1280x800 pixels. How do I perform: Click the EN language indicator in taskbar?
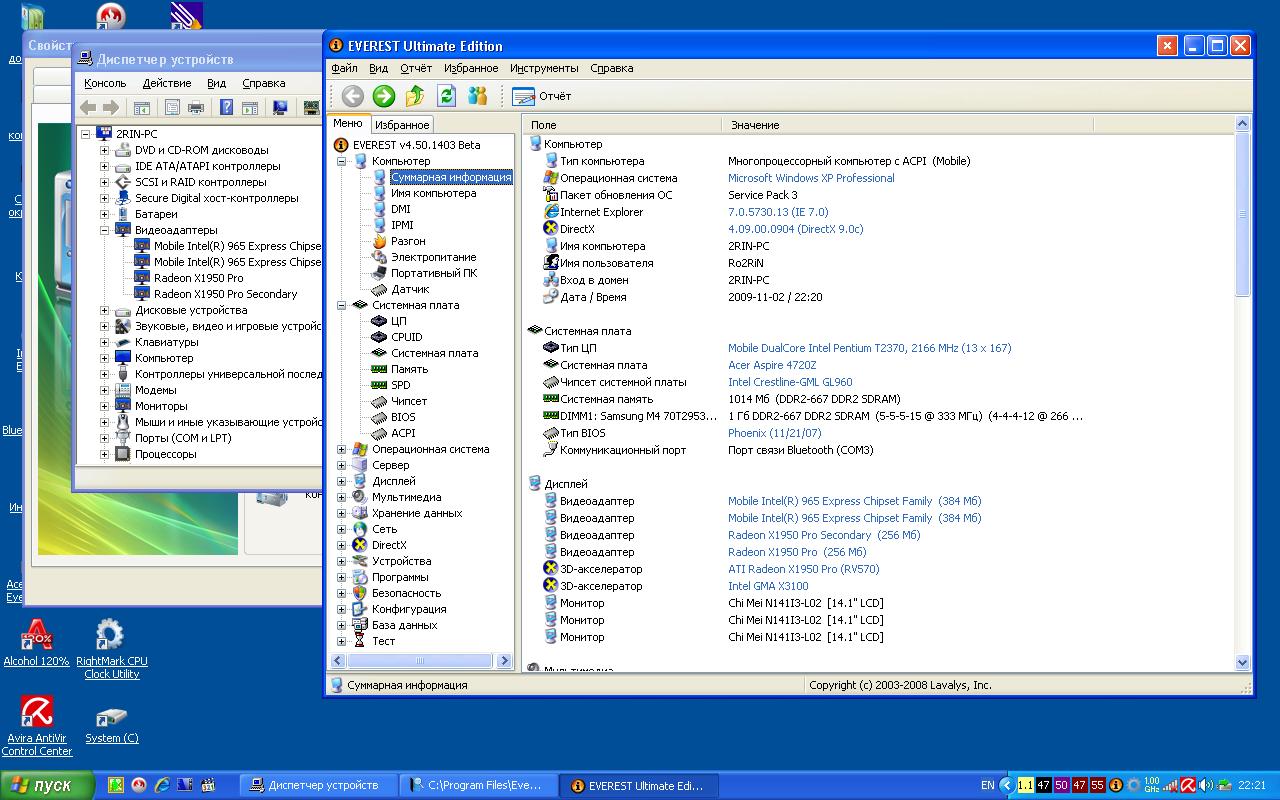point(988,785)
